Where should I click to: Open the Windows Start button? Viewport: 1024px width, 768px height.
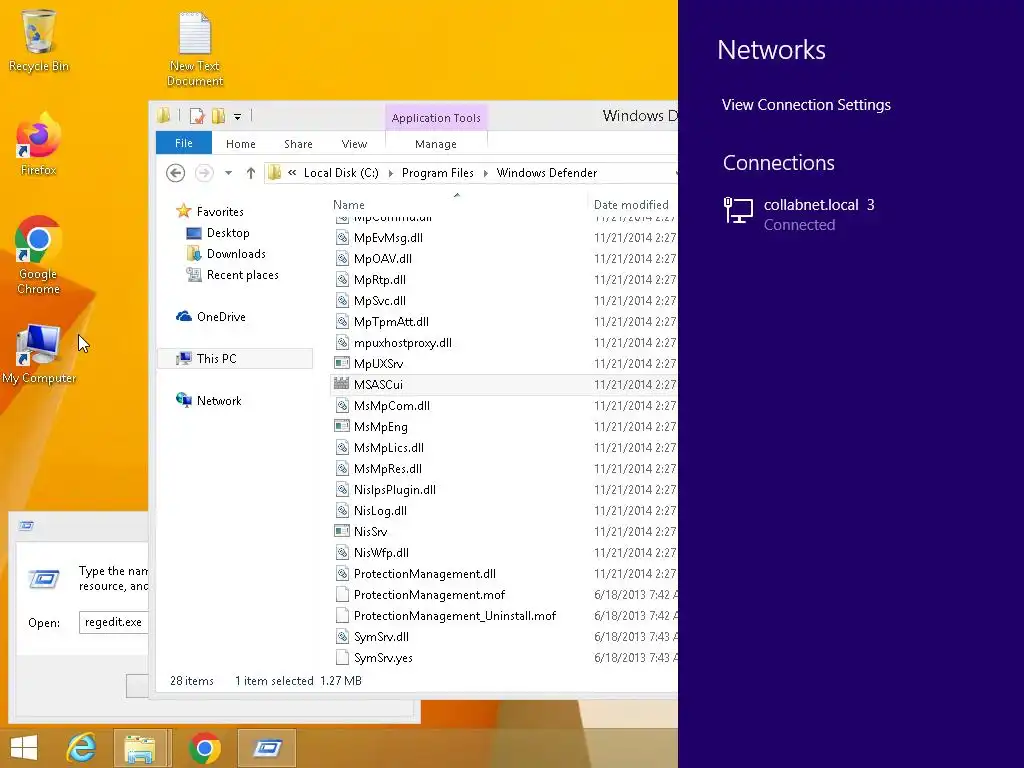click(24, 748)
